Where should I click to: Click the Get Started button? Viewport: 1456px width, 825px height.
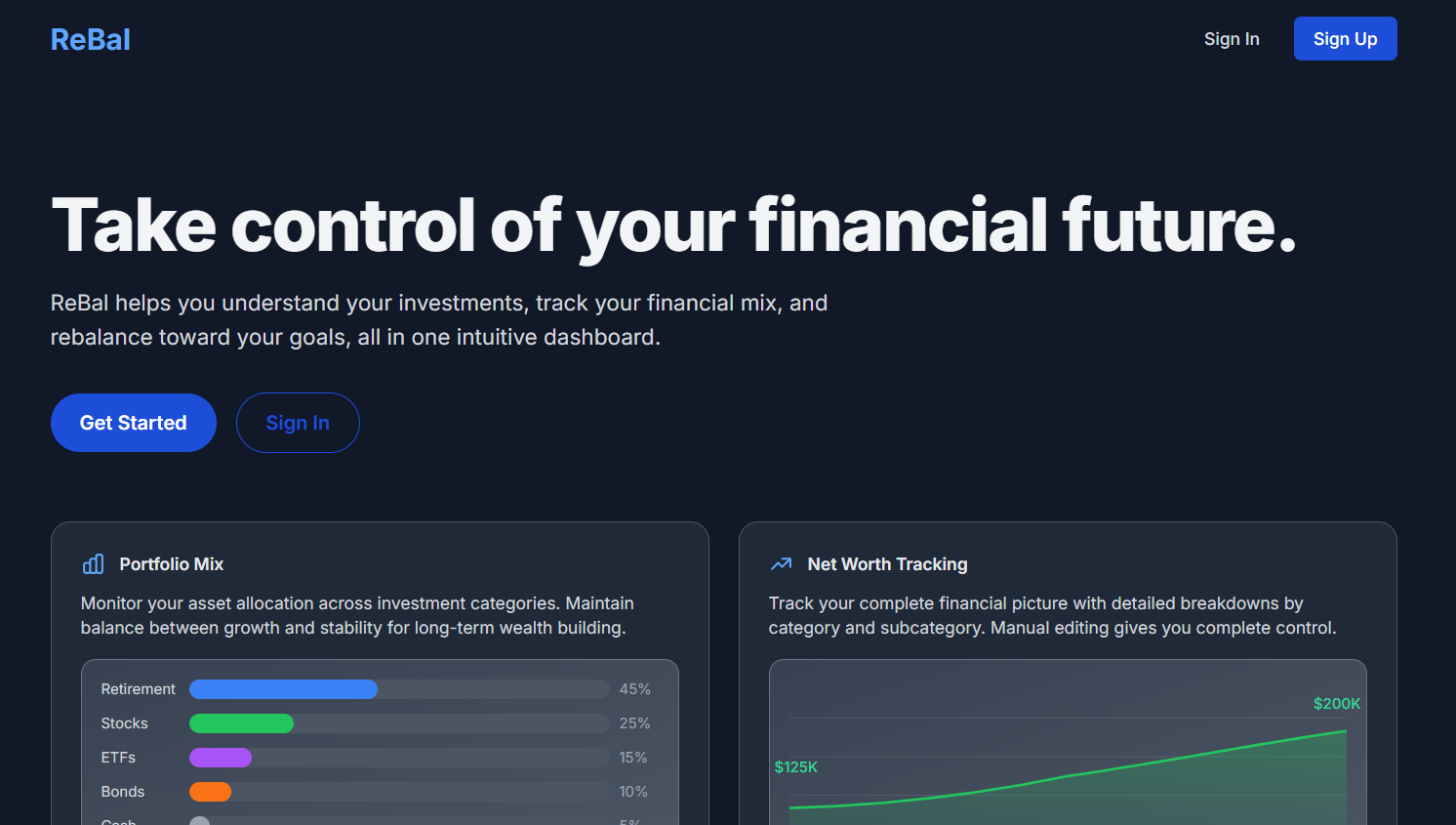134,423
